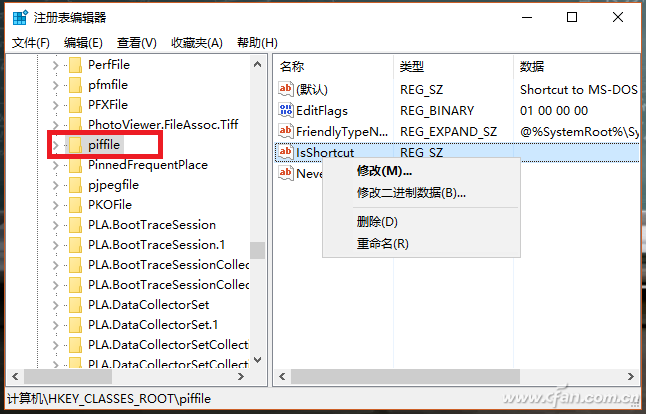Open the 查看(V) menu
This screenshot has height=414, width=646.
tap(136, 43)
